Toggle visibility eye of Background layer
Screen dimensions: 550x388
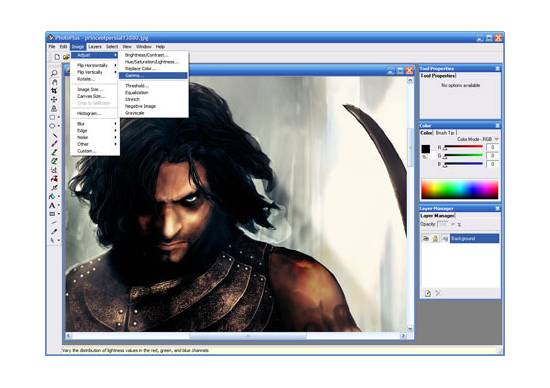pyautogui.click(x=426, y=239)
